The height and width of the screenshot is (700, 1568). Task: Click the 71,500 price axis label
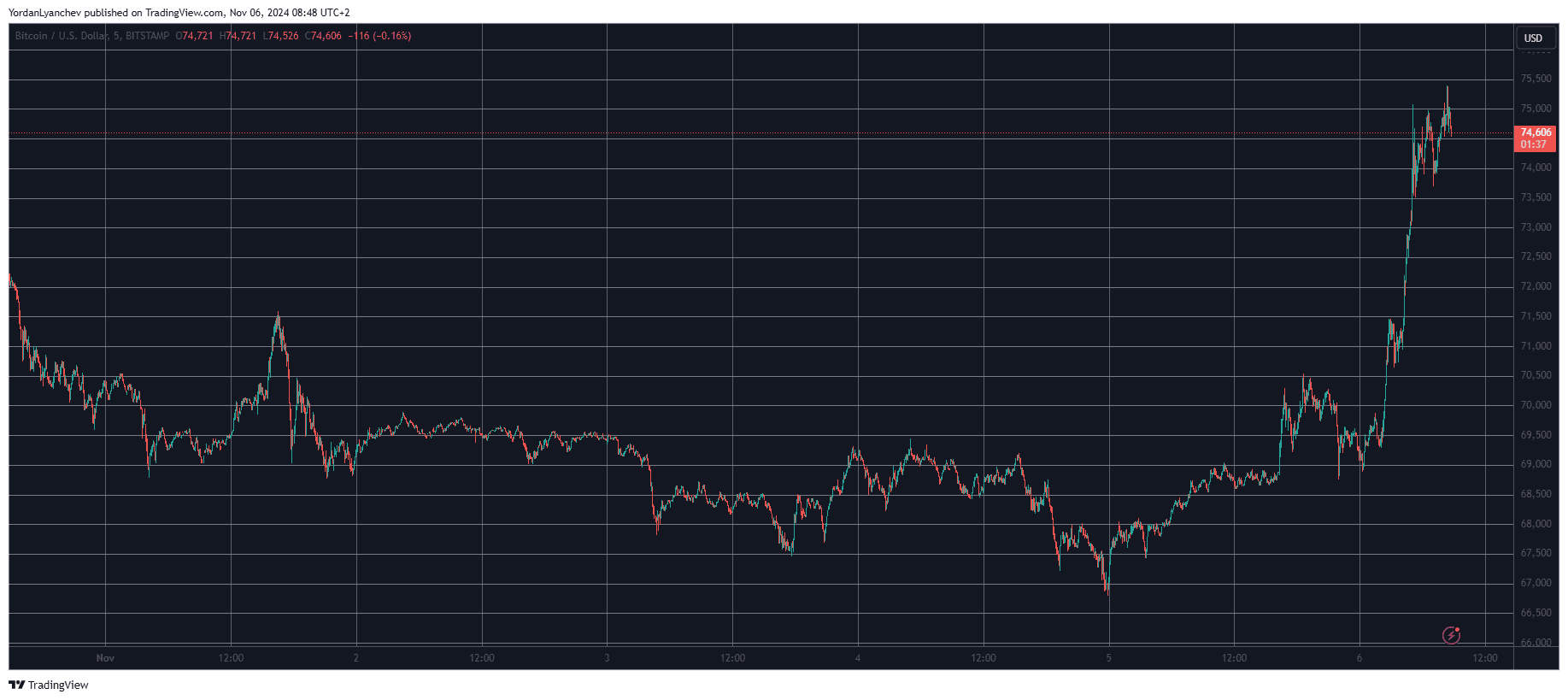pos(1536,316)
